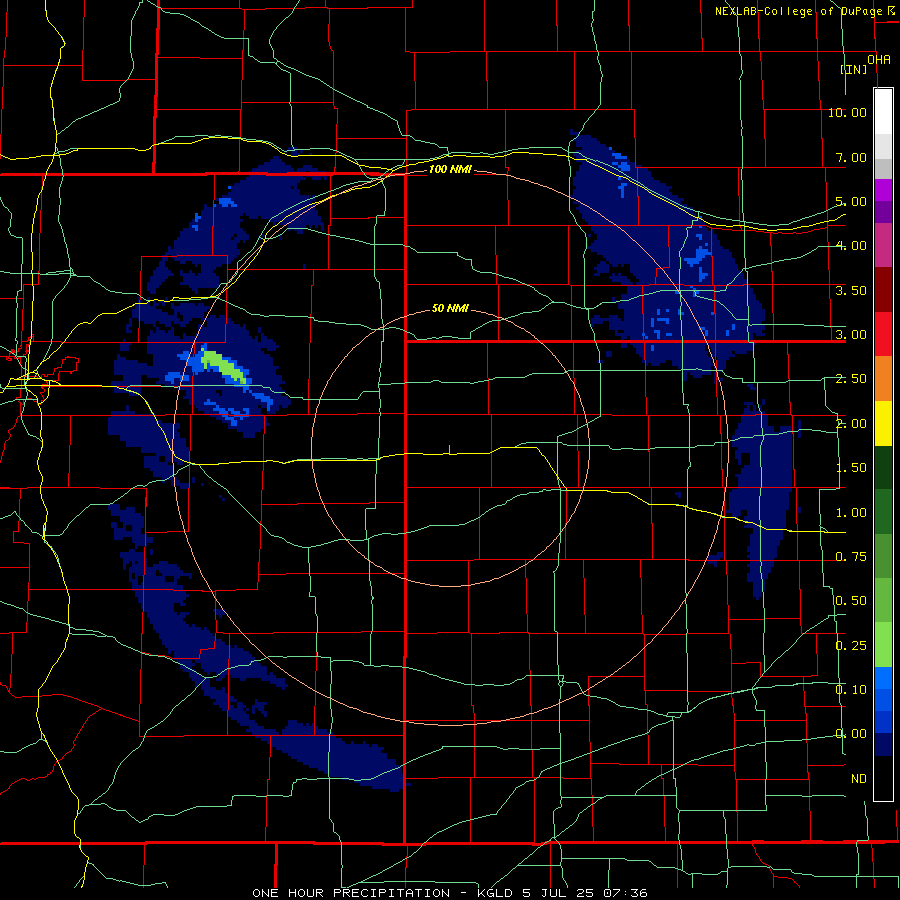This screenshot has width=900, height=900.
Task: Select the bright magenta swatch above 5.00
Action: tap(883, 190)
